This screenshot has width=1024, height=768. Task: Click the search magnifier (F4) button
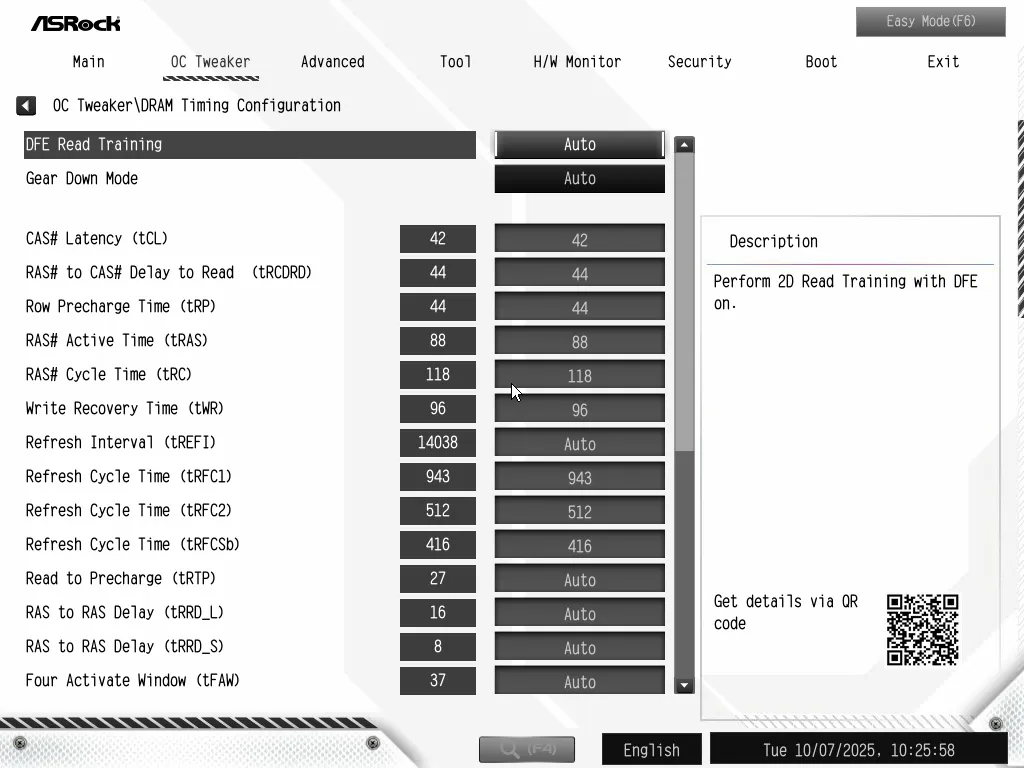pos(527,749)
